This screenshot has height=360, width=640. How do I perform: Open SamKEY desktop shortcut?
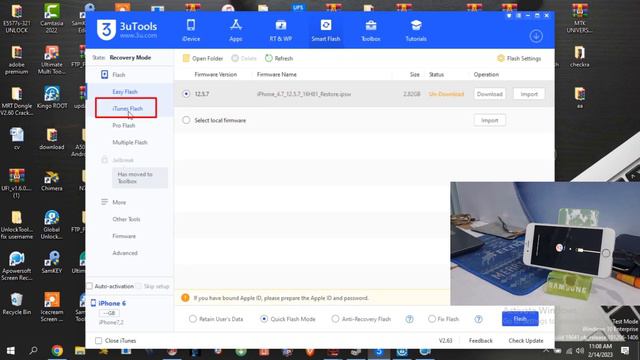click(52, 262)
